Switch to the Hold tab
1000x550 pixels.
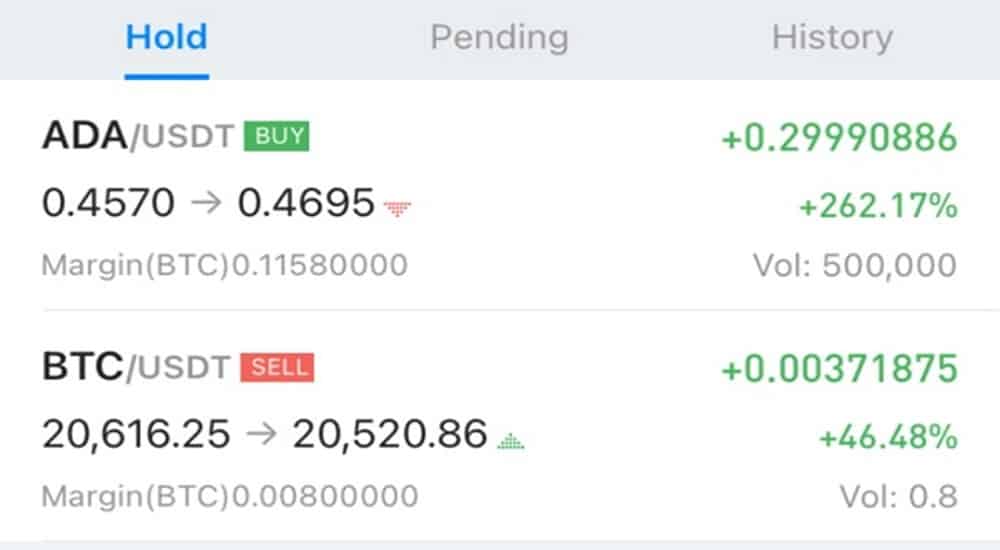[x=166, y=37]
